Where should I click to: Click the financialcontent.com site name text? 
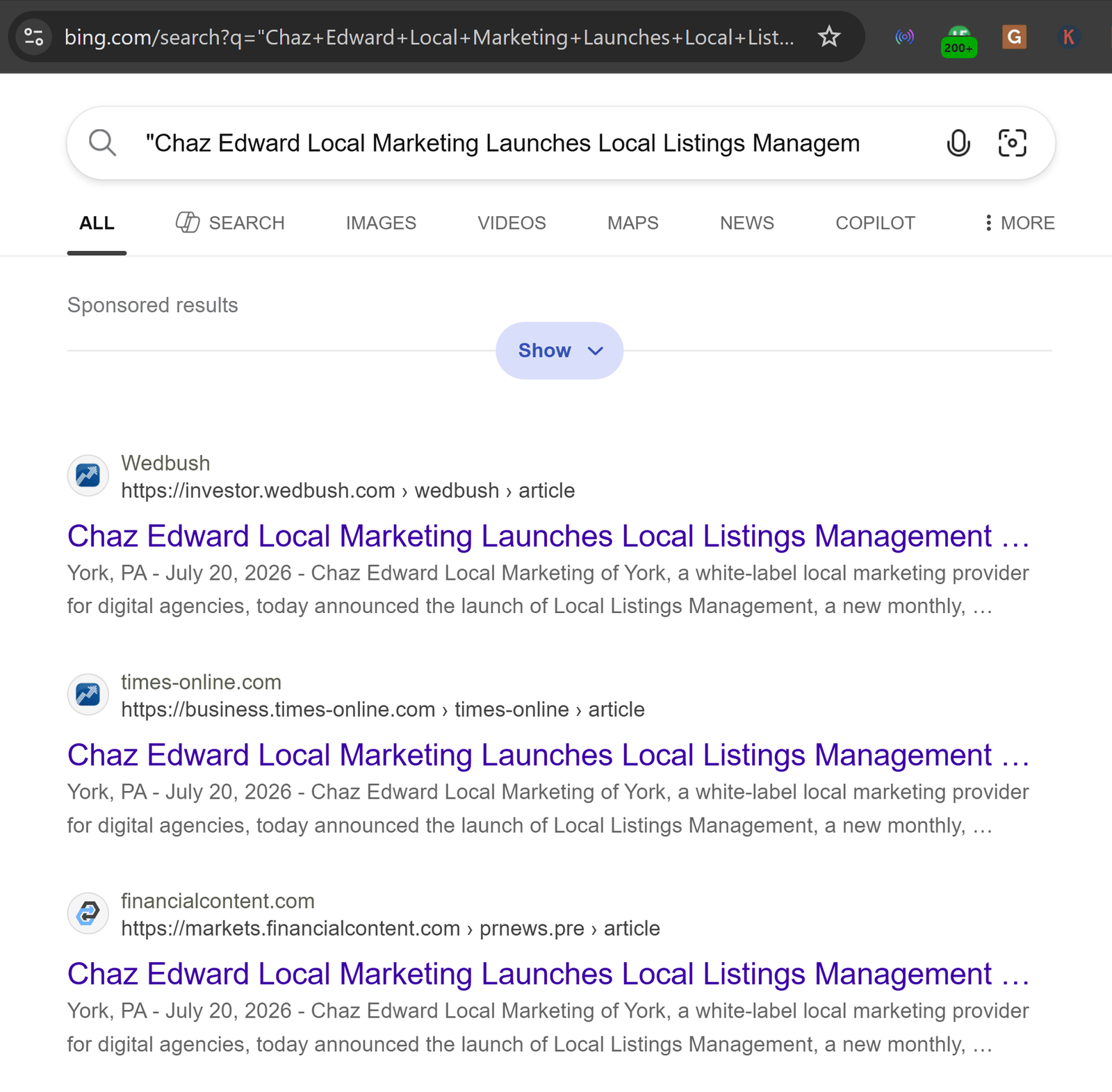(x=218, y=901)
